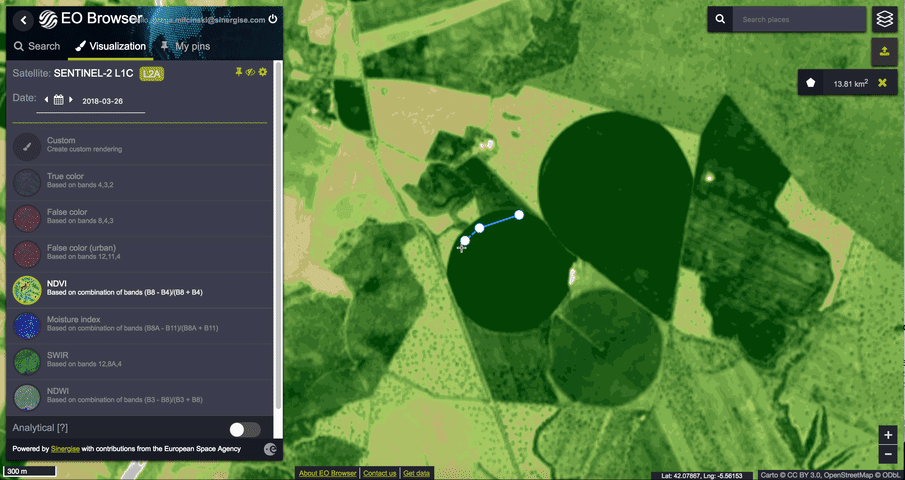The height and width of the screenshot is (480, 905).
Task: Click the date field 2018-03-26
Action: 102,101
